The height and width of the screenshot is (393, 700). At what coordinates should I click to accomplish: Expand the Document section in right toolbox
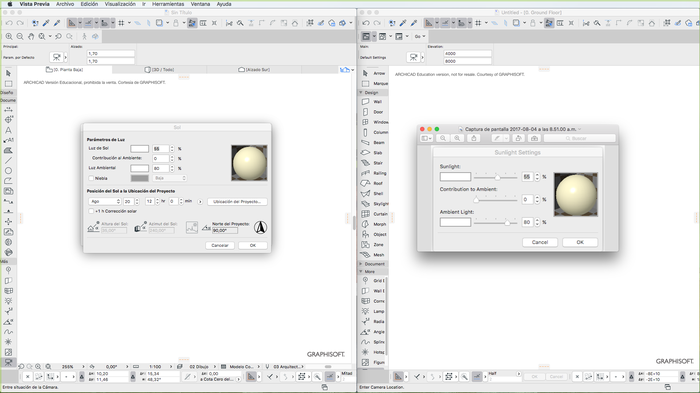click(361, 264)
